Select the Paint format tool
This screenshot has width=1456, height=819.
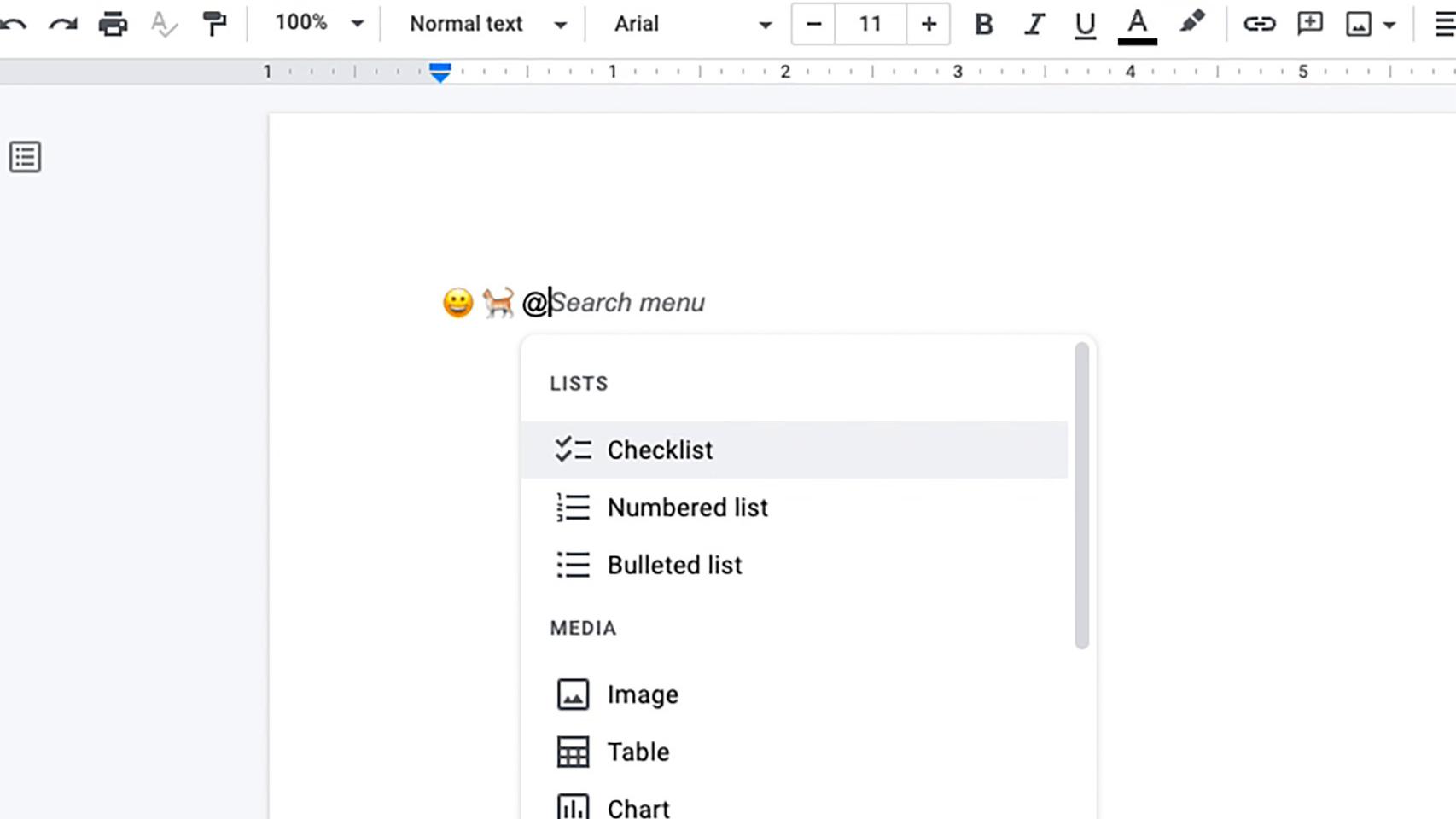point(213,24)
